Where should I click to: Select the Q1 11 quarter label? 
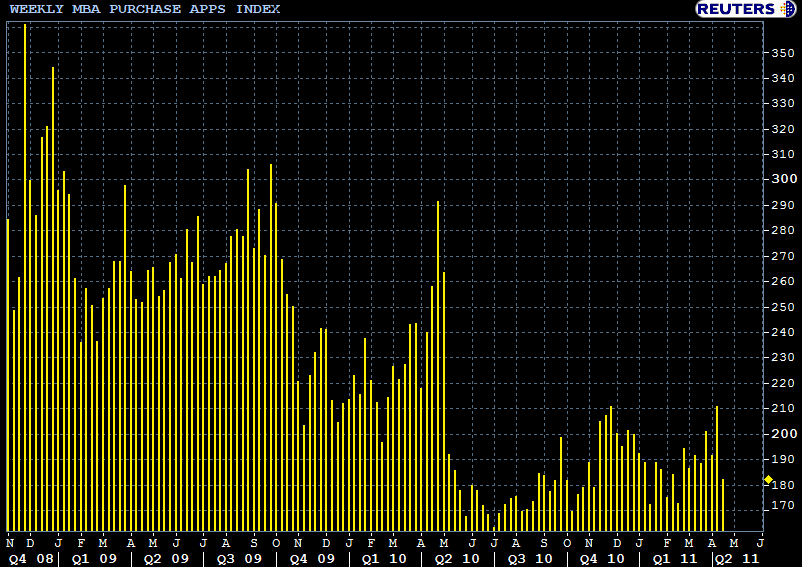click(675, 559)
